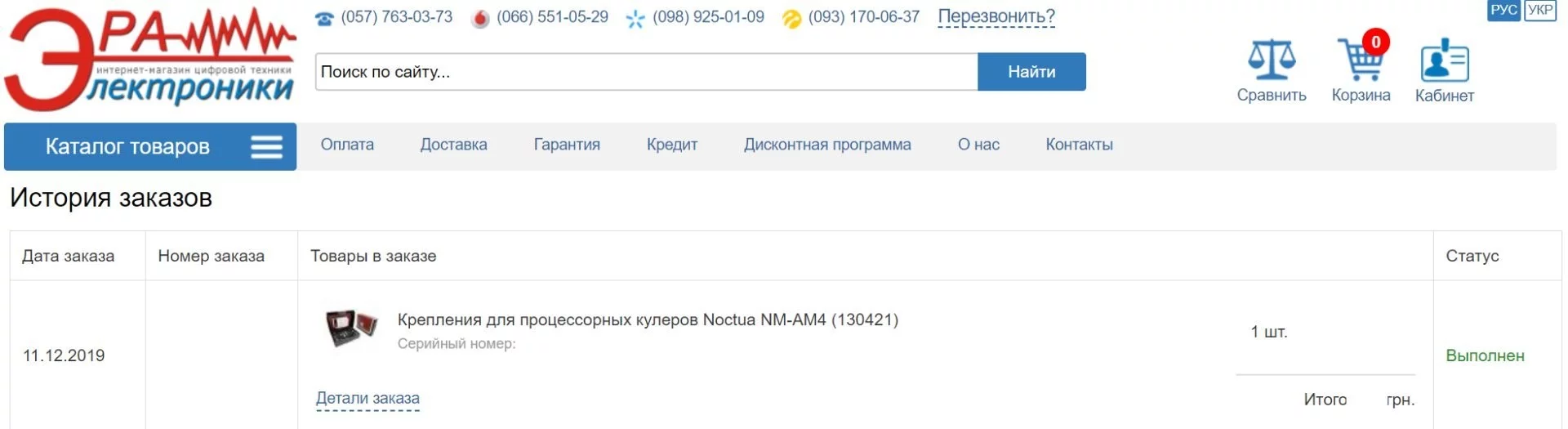The image size is (1568, 429).
Task: Open the Доставка menu item
Action: point(453,145)
